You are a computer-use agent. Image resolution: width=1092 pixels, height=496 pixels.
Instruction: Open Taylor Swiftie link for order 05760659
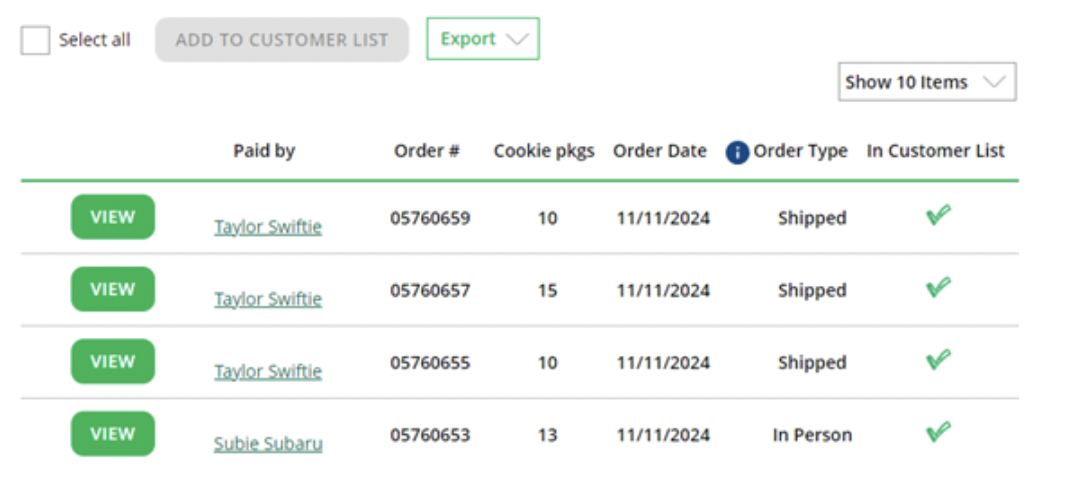pos(268,227)
